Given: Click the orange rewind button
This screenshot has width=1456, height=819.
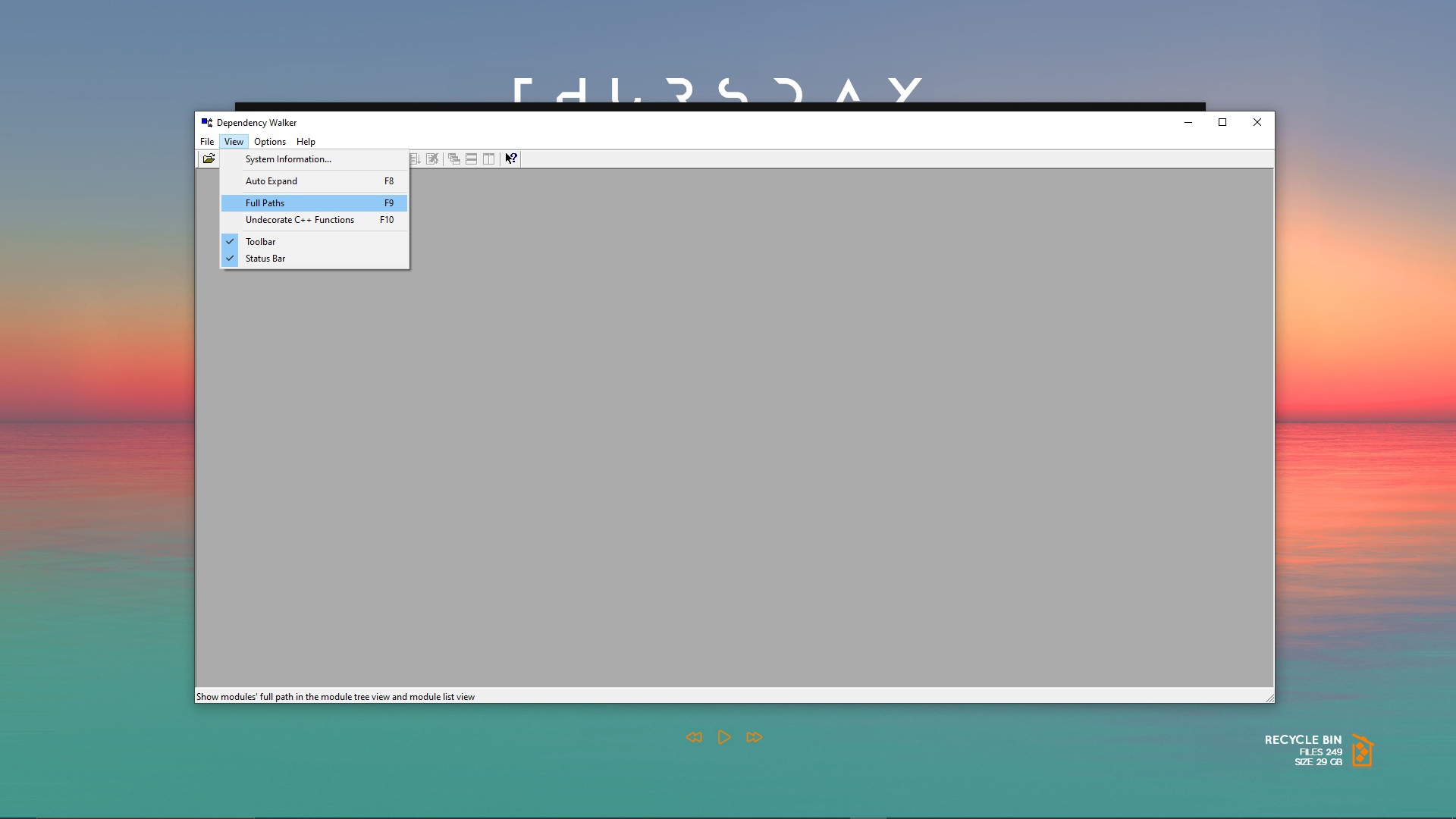Looking at the screenshot, I should [x=694, y=737].
